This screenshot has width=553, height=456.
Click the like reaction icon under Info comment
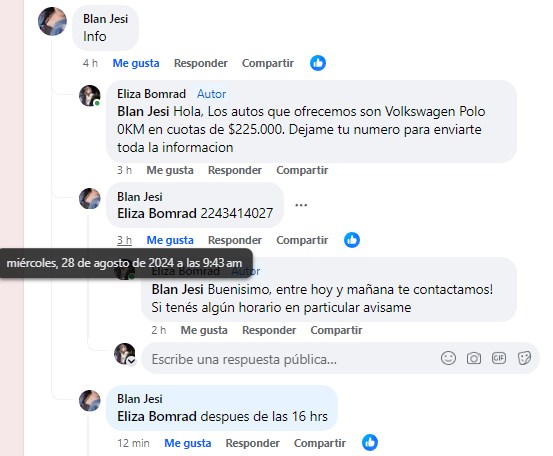tap(318, 63)
